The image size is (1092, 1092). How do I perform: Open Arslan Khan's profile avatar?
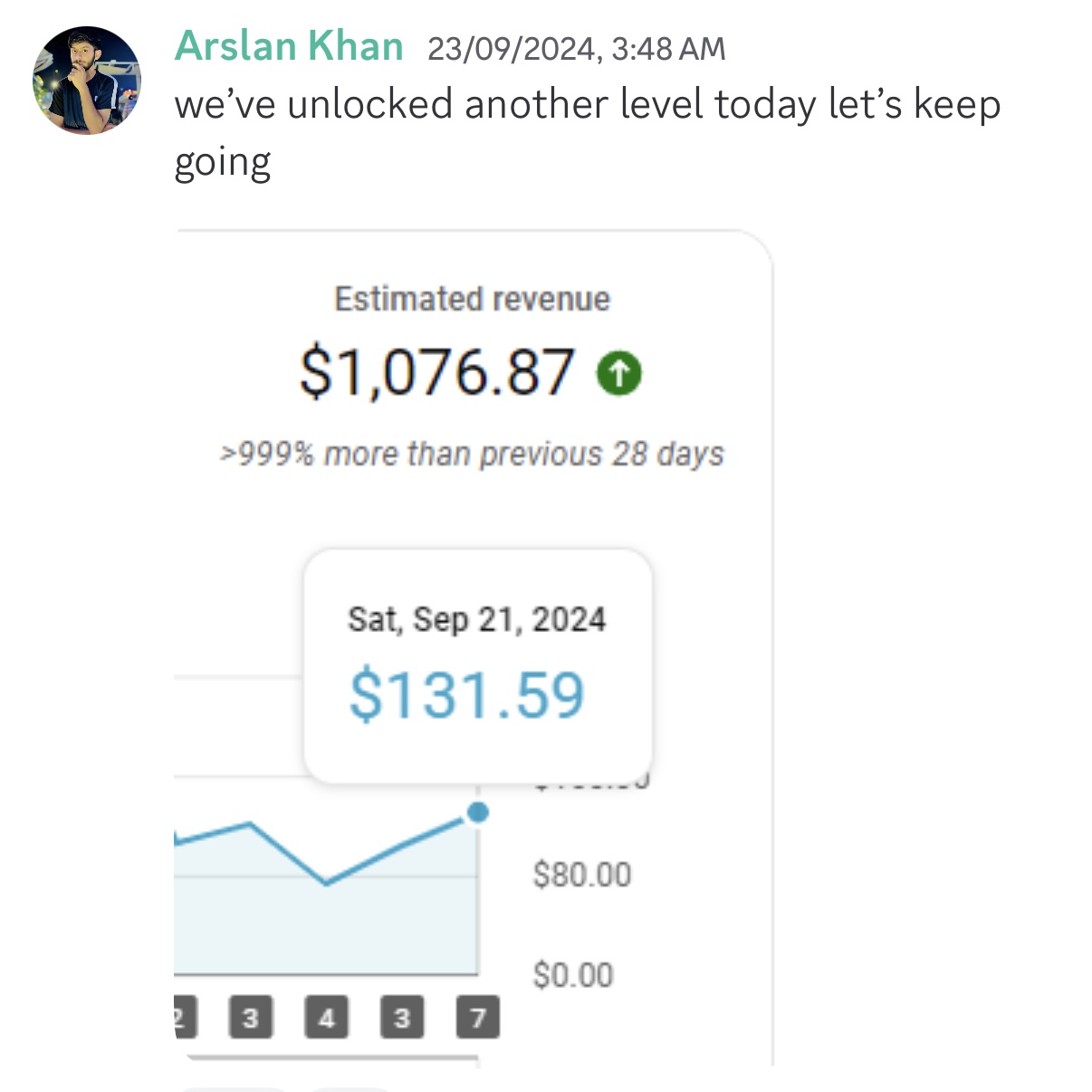click(87, 81)
